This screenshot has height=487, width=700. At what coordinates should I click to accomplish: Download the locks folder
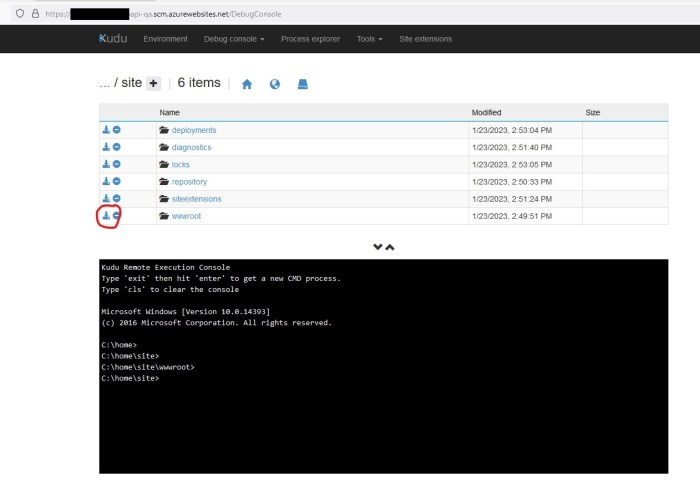[106, 164]
